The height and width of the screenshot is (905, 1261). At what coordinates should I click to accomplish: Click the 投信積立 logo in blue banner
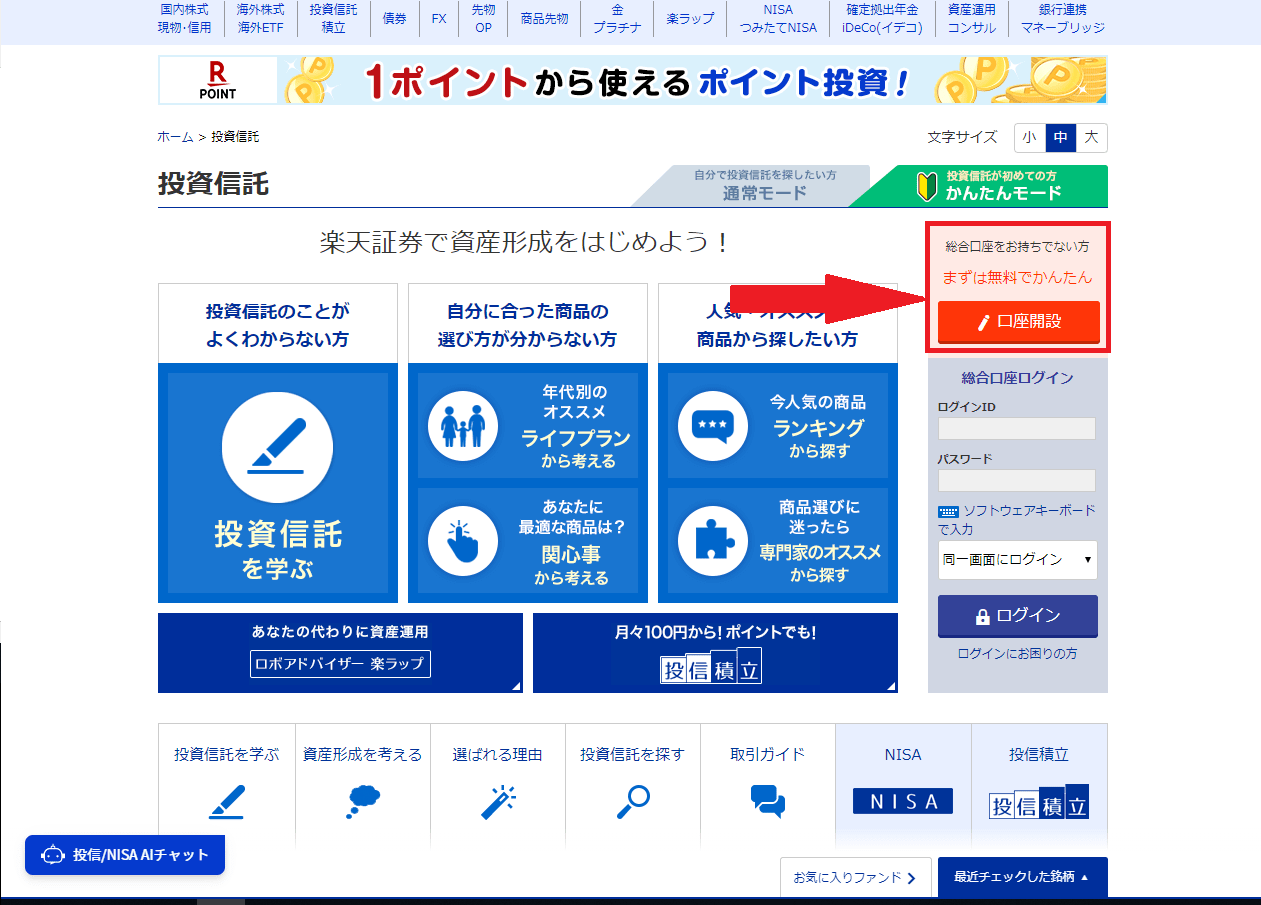pyautogui.click(x=711, y=668)
